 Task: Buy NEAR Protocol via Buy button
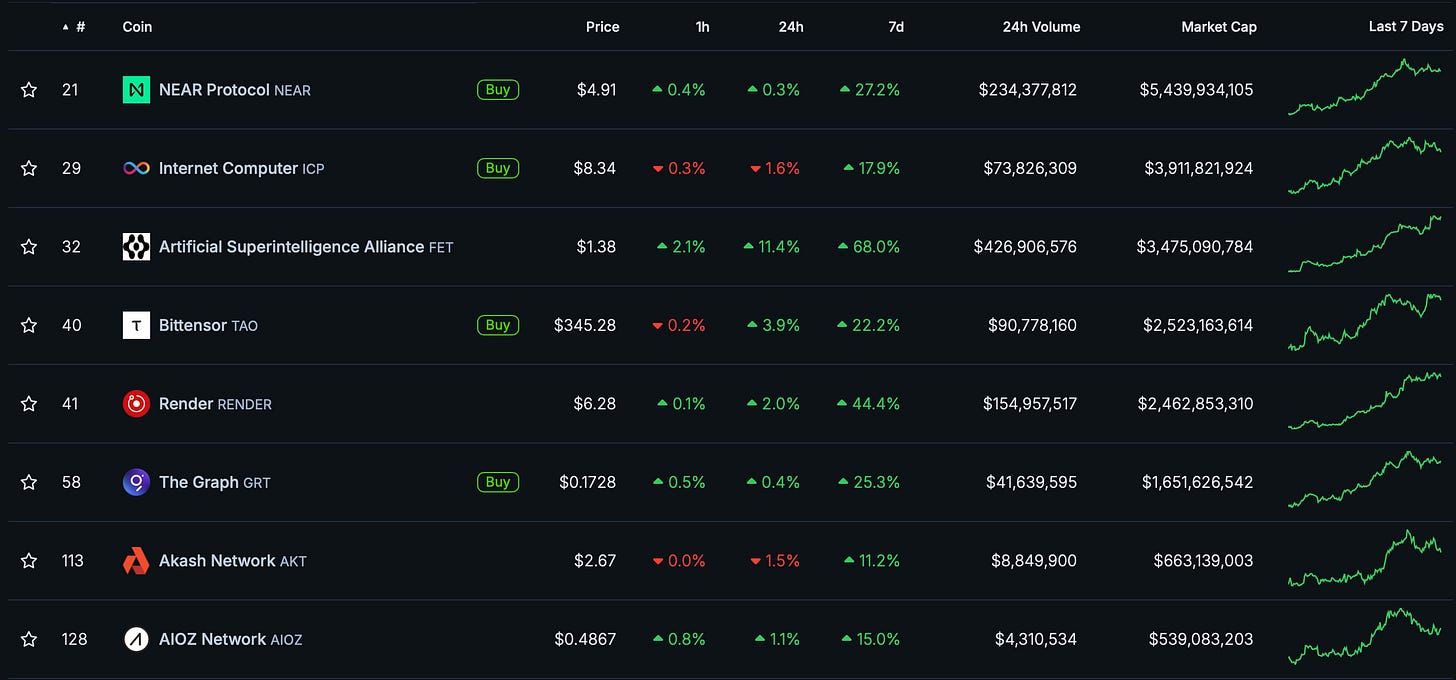498,90
